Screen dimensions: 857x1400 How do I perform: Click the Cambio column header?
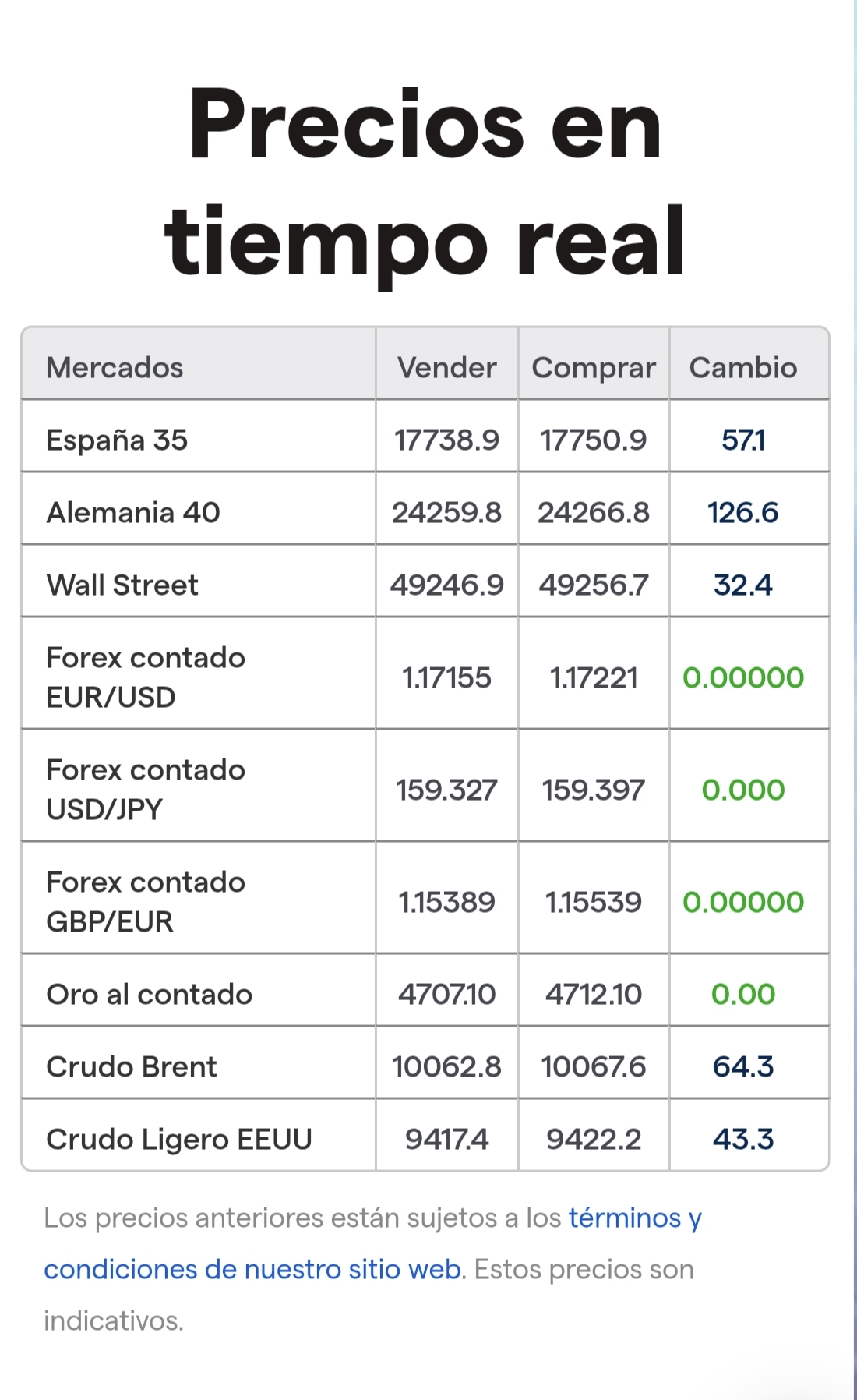coord(743,368)
